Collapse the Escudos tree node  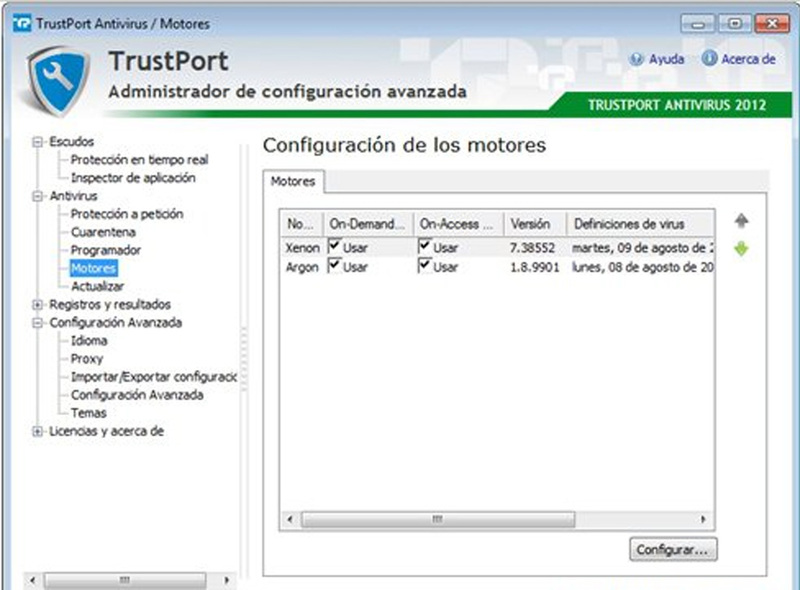tap(37, 142)
